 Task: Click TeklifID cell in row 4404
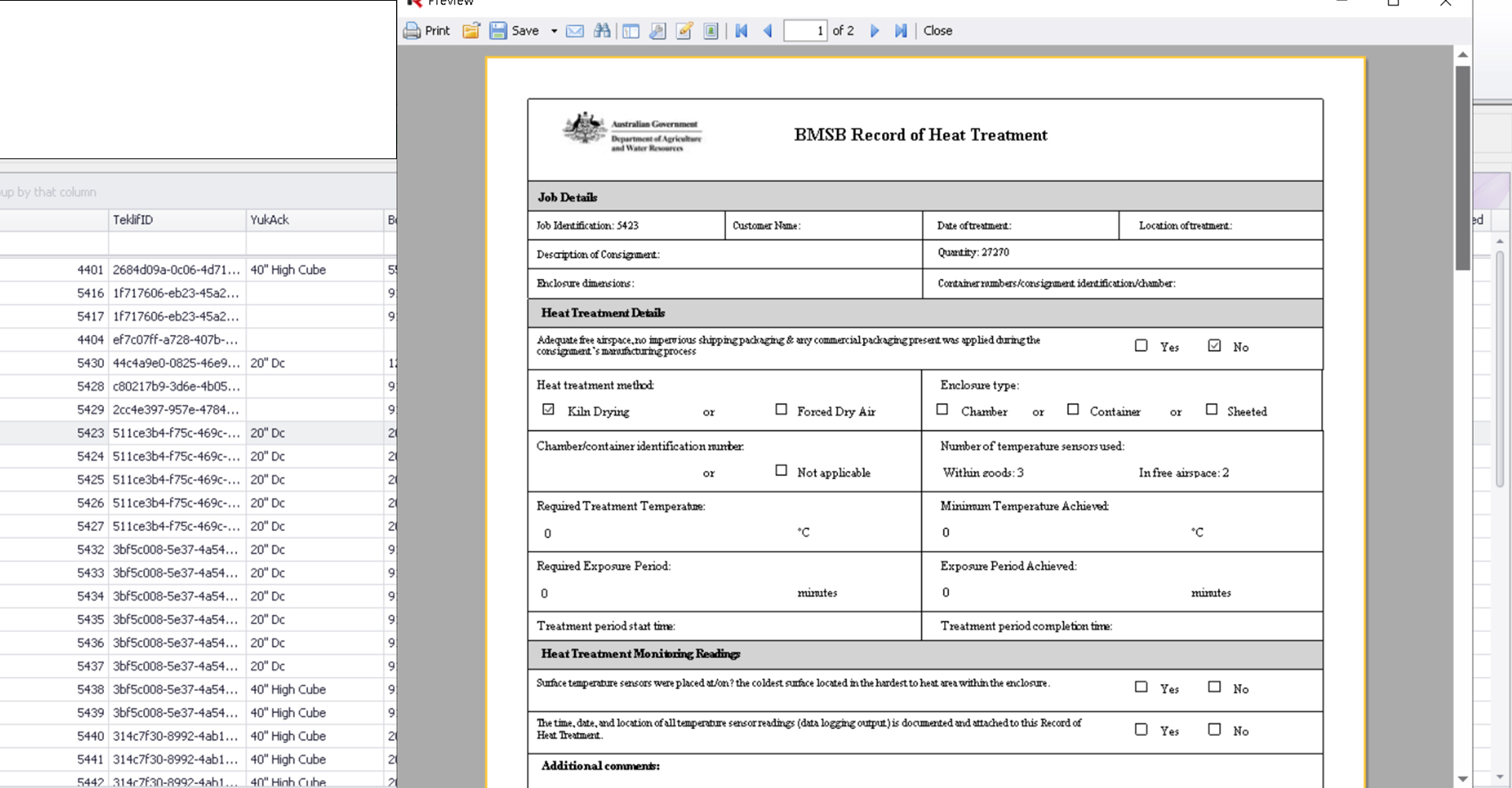[177, 340]
